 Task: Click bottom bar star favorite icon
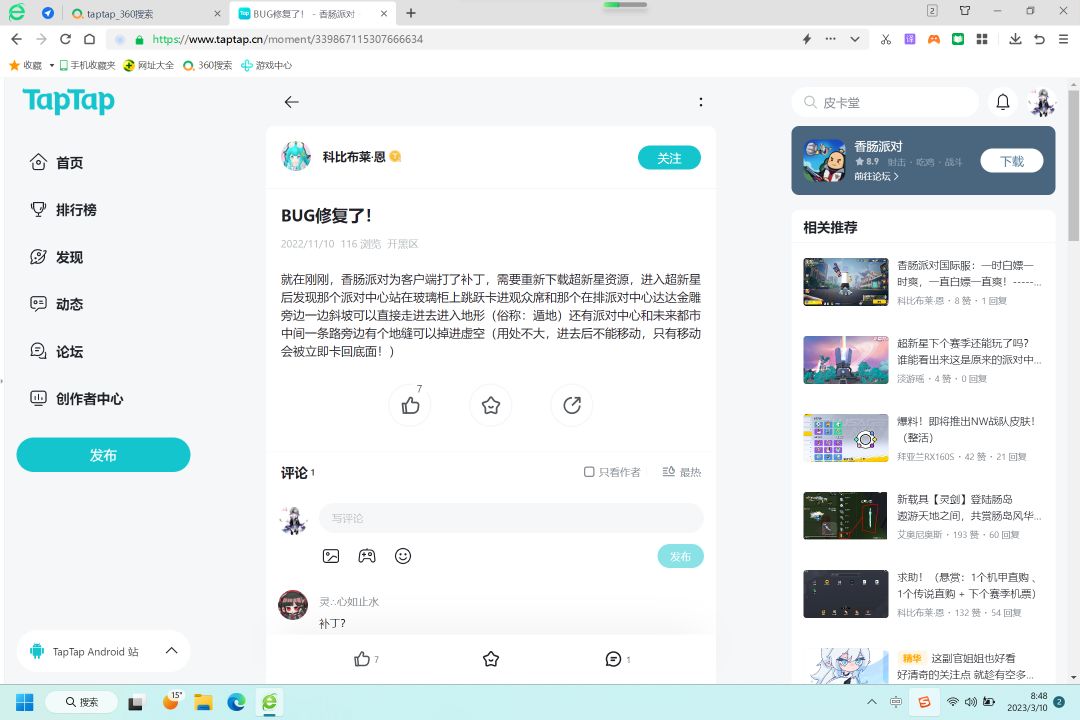[x=491, y=659]
